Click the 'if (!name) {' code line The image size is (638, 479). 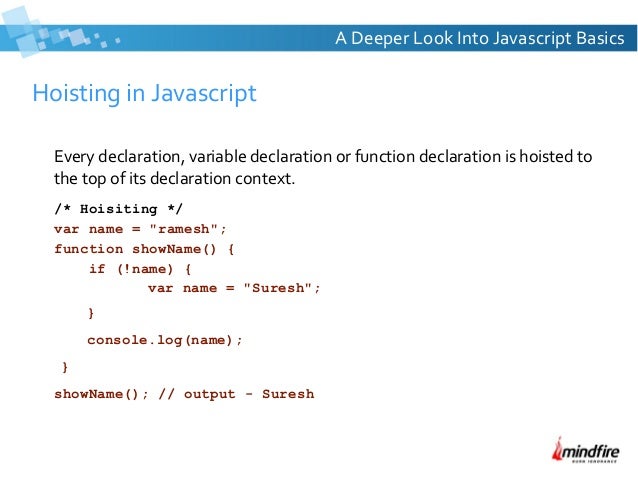coord(140,269)
